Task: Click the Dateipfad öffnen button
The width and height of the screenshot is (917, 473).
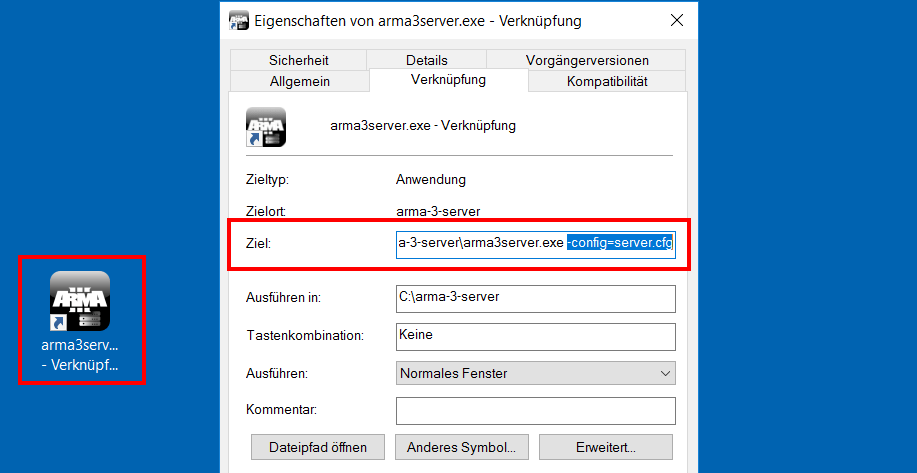Action: click(318, 447)
